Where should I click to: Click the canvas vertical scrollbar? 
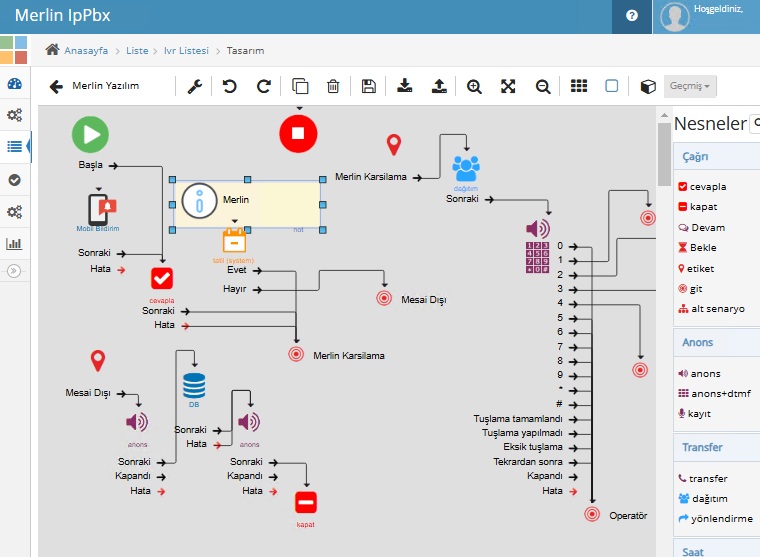click(664, 152)
